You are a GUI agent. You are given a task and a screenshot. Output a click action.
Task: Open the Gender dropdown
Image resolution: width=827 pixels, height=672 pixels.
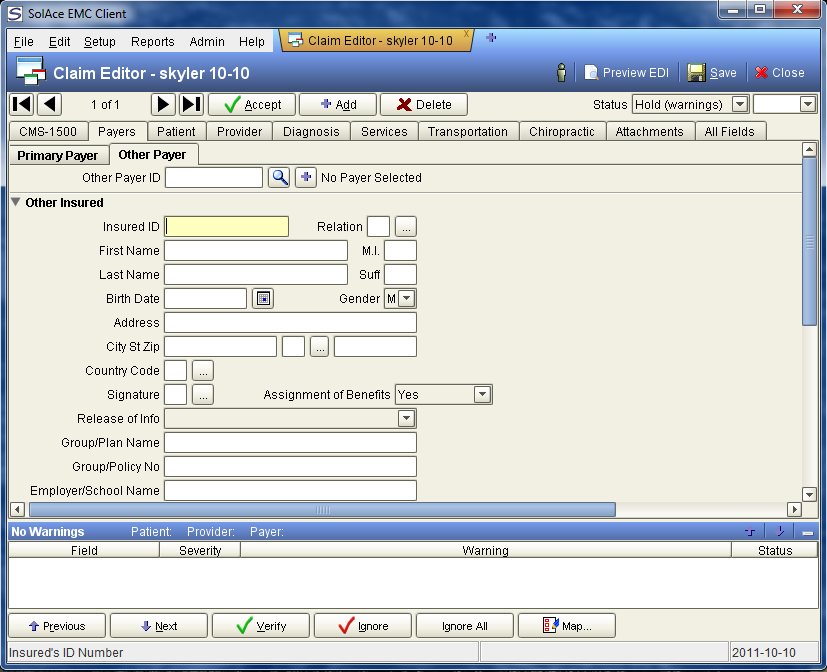tap(406, 299)
